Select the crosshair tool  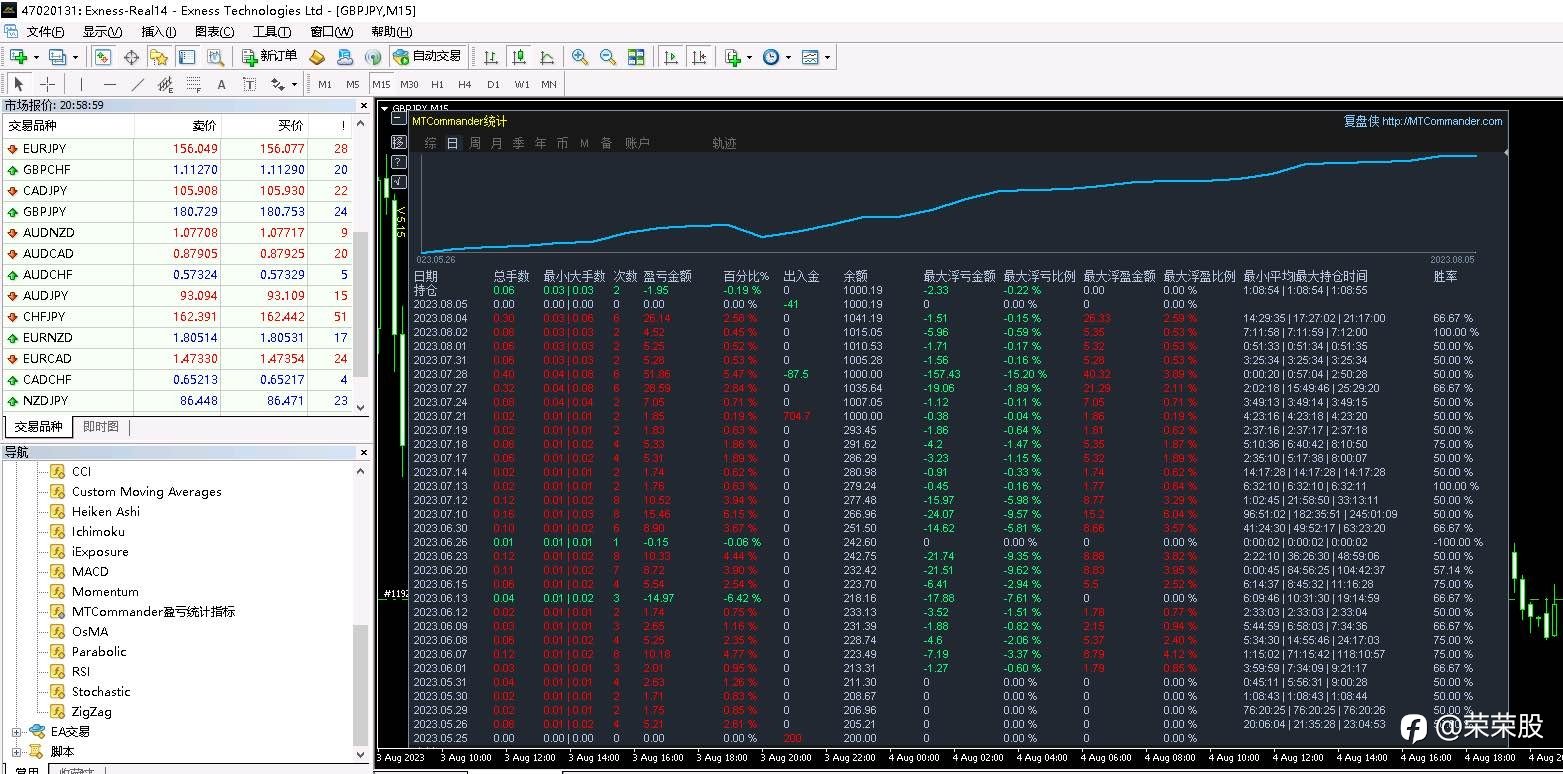coord(47,84)
